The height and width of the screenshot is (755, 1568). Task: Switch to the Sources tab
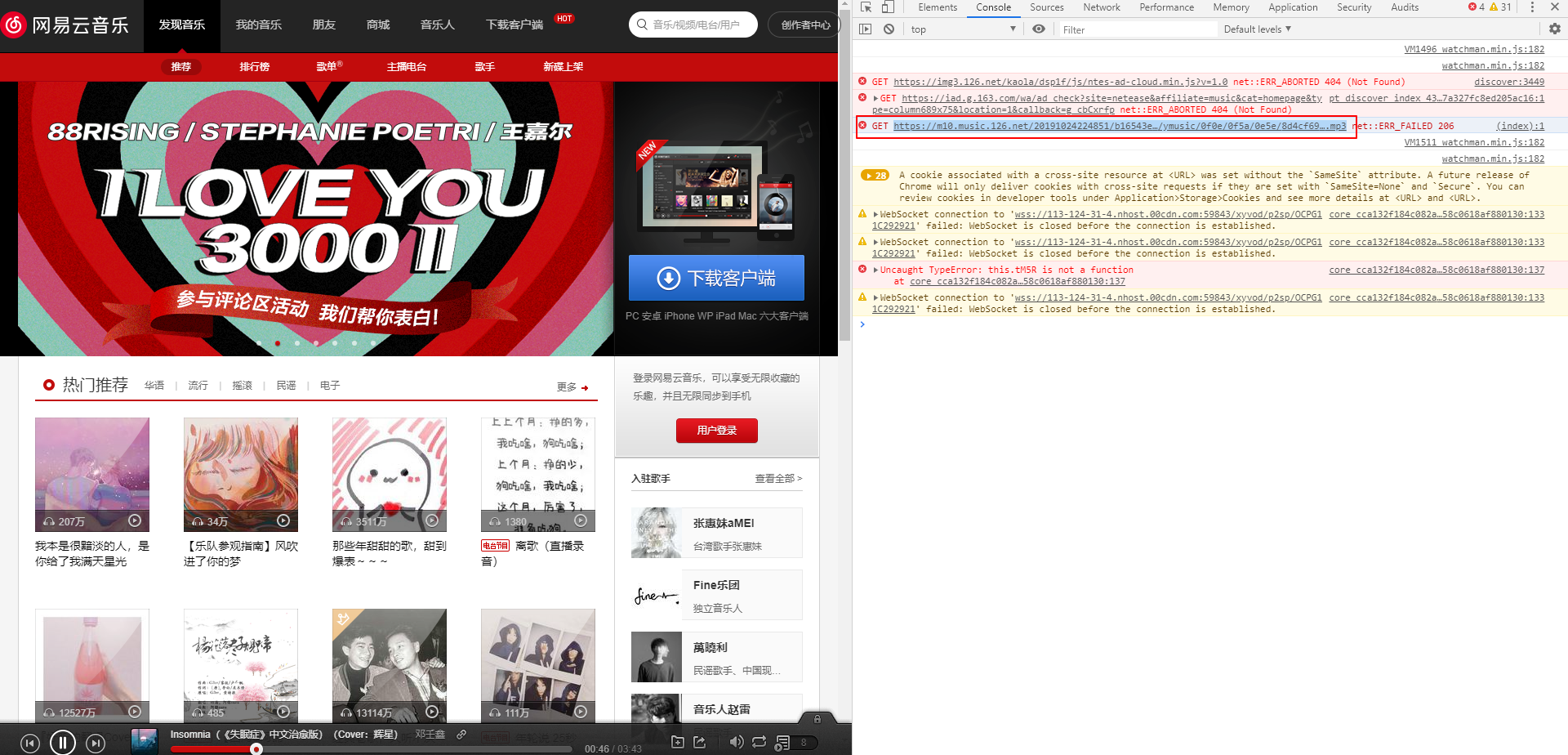click(1046, 7)
